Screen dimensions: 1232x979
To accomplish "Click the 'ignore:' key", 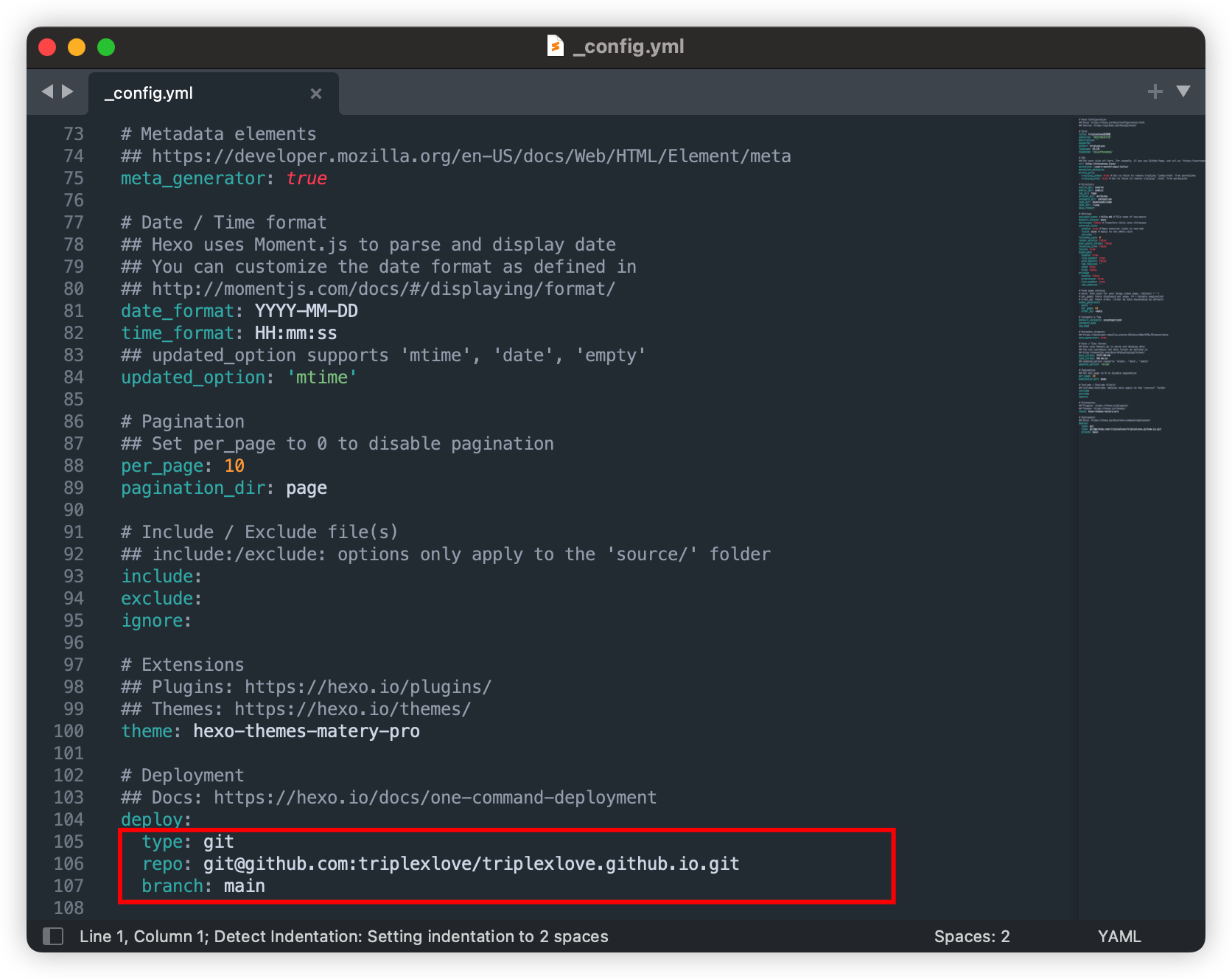I will point(156,621).
